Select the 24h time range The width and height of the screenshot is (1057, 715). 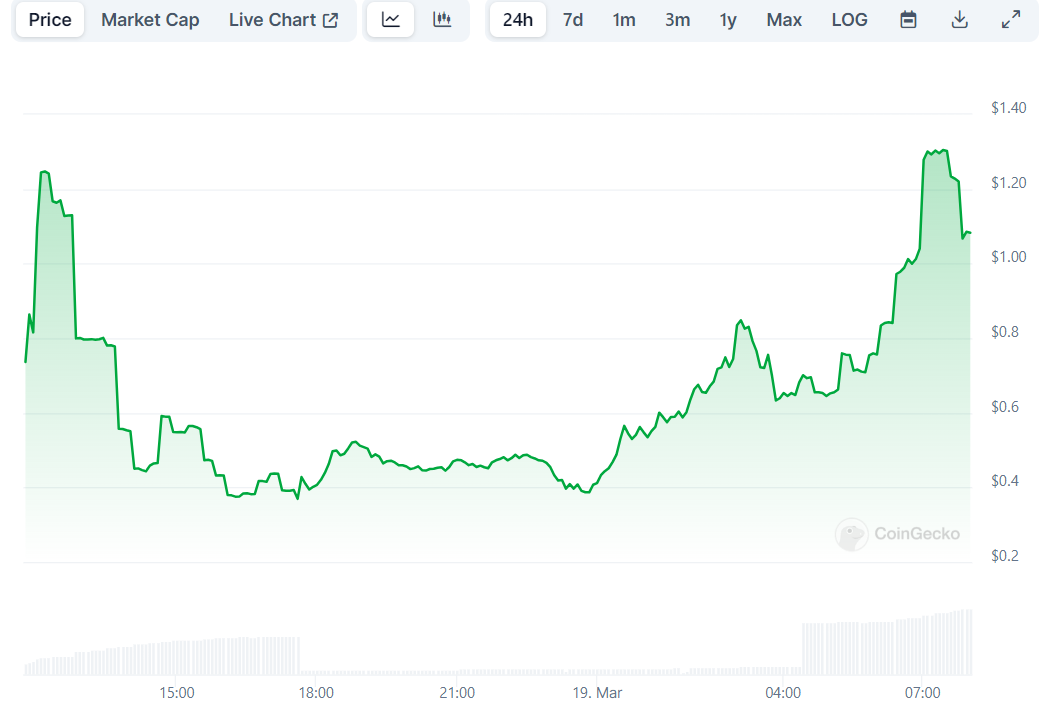coord(518,20)
